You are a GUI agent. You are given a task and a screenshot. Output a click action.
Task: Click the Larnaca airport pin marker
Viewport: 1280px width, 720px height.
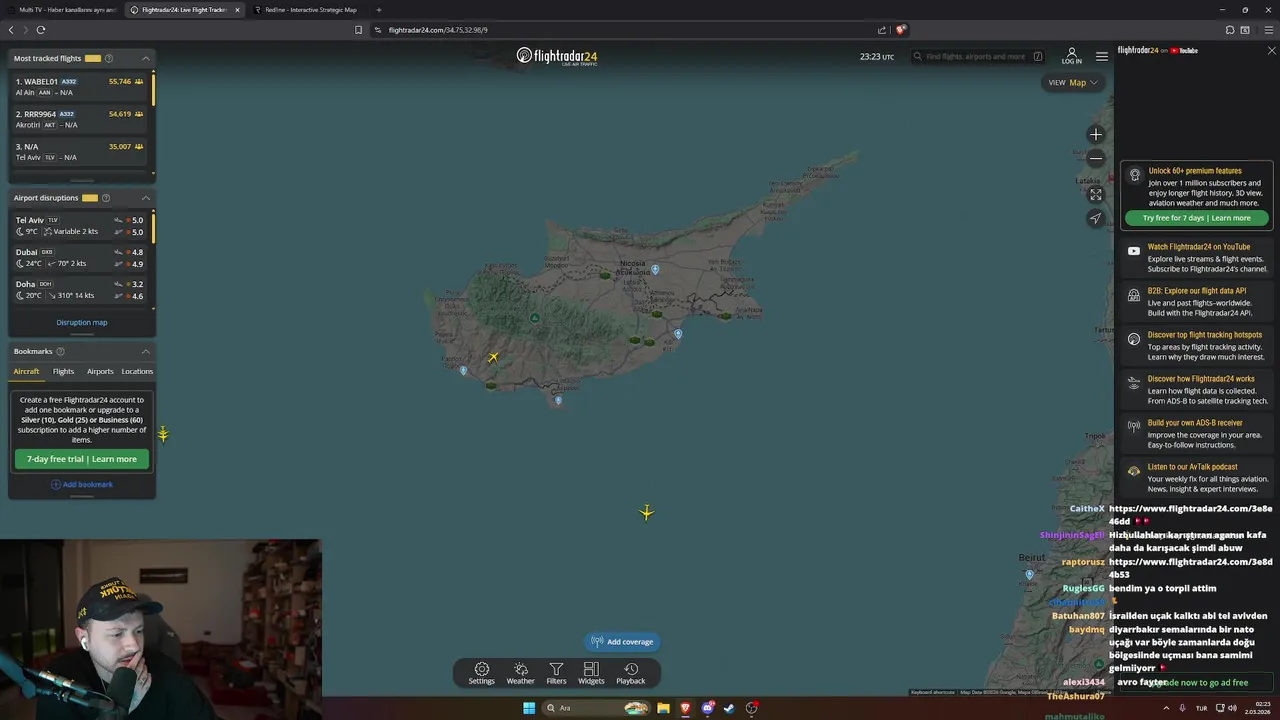point(678,334)
